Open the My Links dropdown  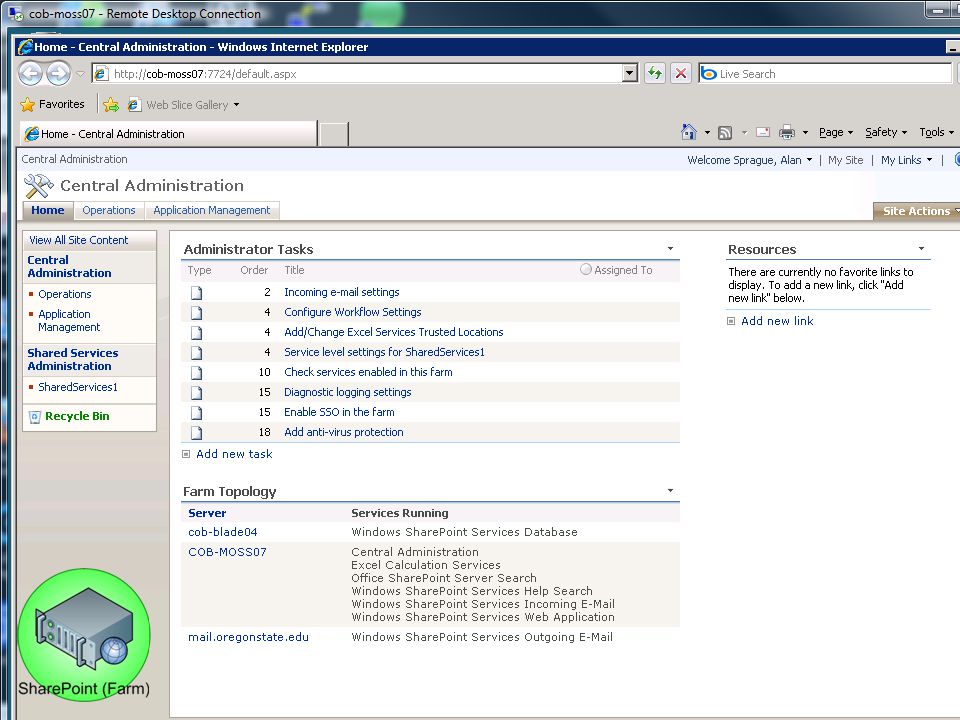click(906, 160)
